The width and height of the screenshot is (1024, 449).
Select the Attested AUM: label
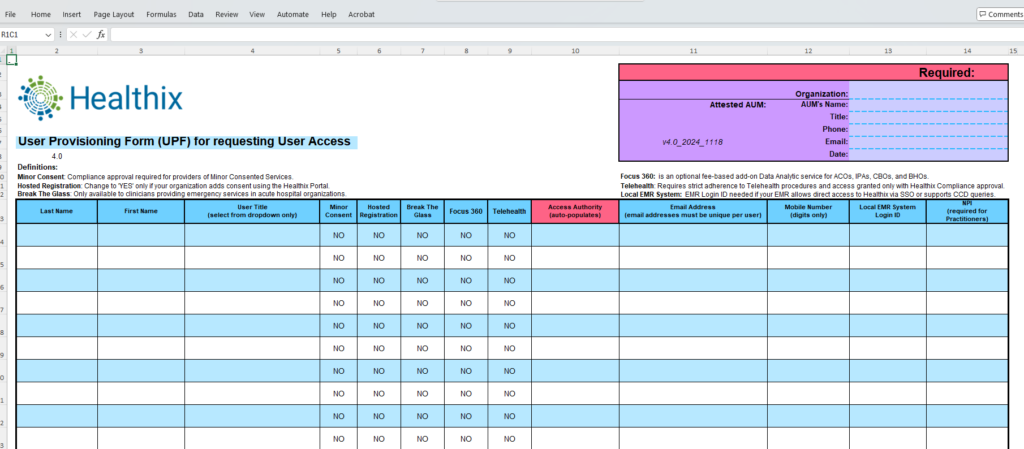(737, 104)
